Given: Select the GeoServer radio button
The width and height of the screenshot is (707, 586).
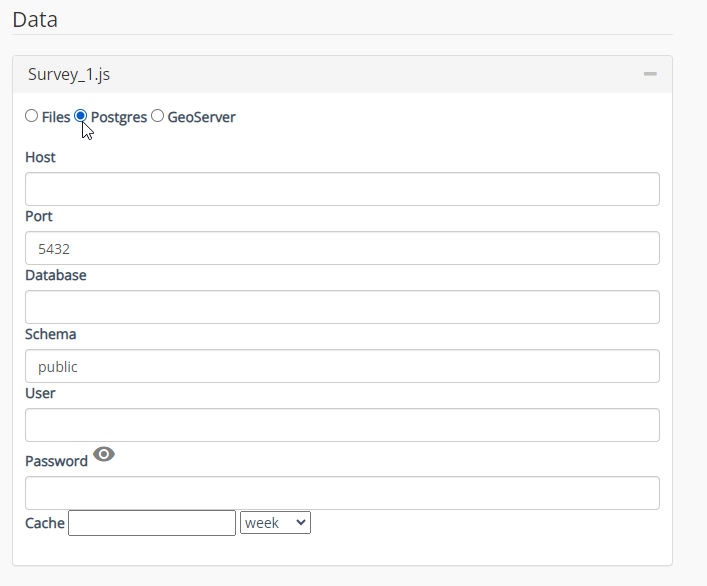Looking at the screenshot, I should (x=157, y=117).
